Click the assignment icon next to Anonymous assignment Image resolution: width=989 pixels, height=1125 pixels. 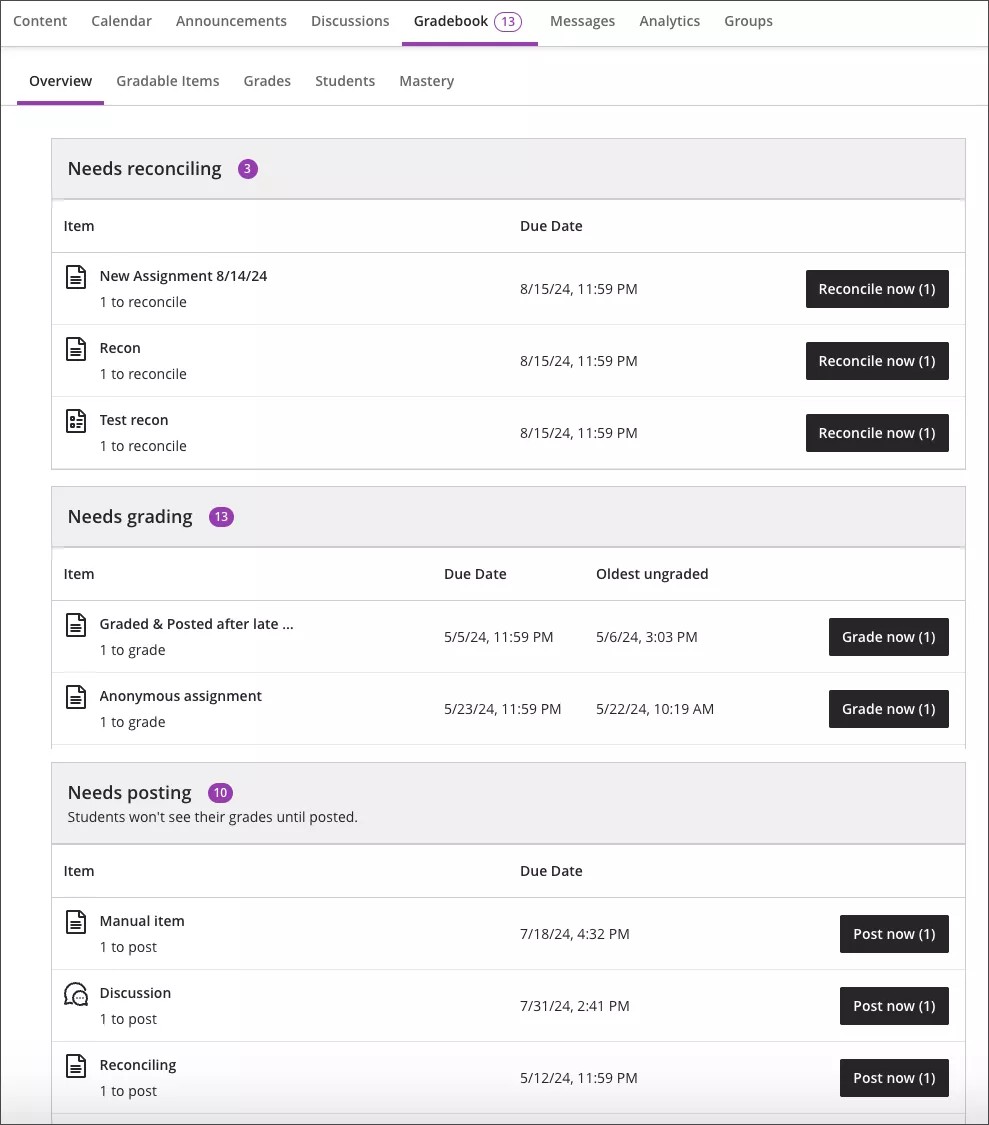tap(76, 697)
